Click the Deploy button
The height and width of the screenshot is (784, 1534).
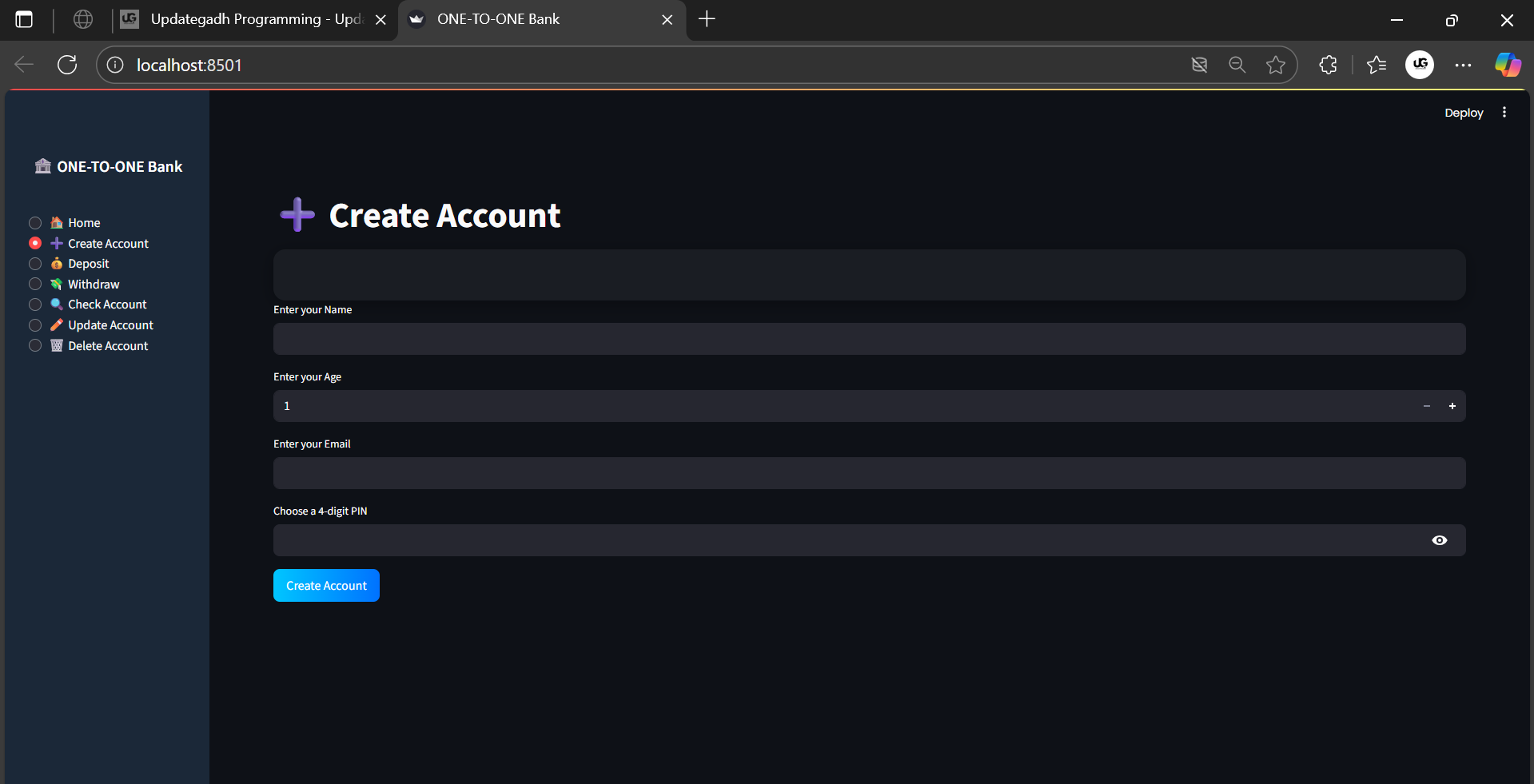coord(1464,113)
